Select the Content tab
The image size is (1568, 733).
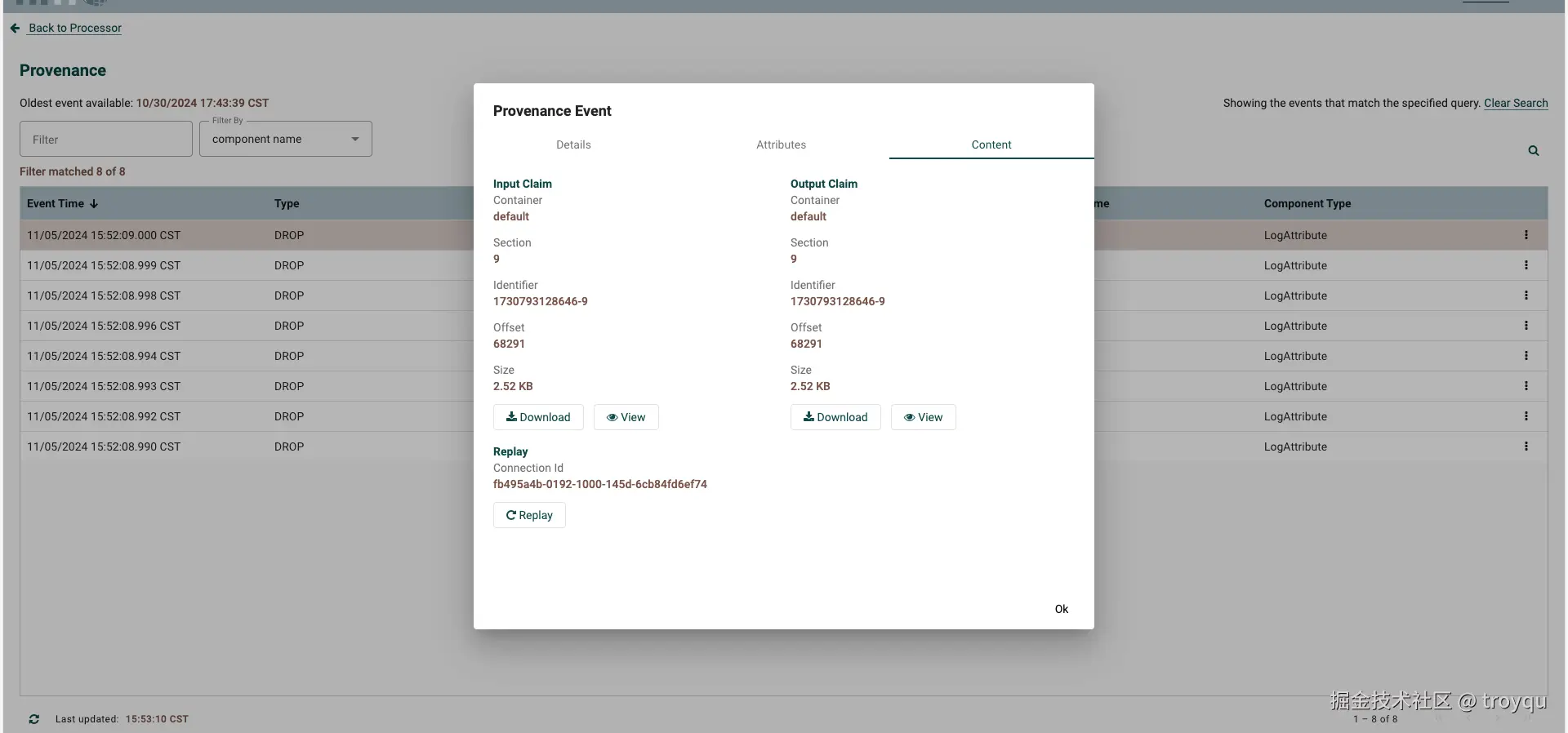[x=991, y=144]
